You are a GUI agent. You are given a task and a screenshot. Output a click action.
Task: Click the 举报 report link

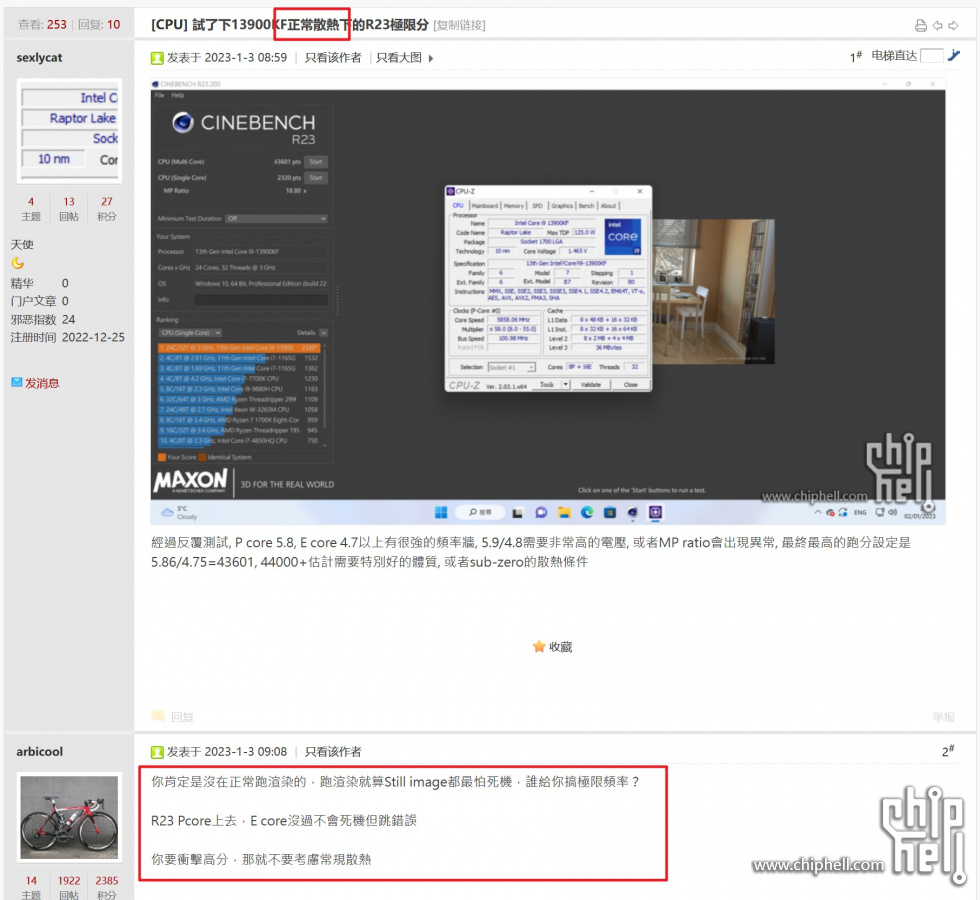pyautogui.click(x=944, y=717)
